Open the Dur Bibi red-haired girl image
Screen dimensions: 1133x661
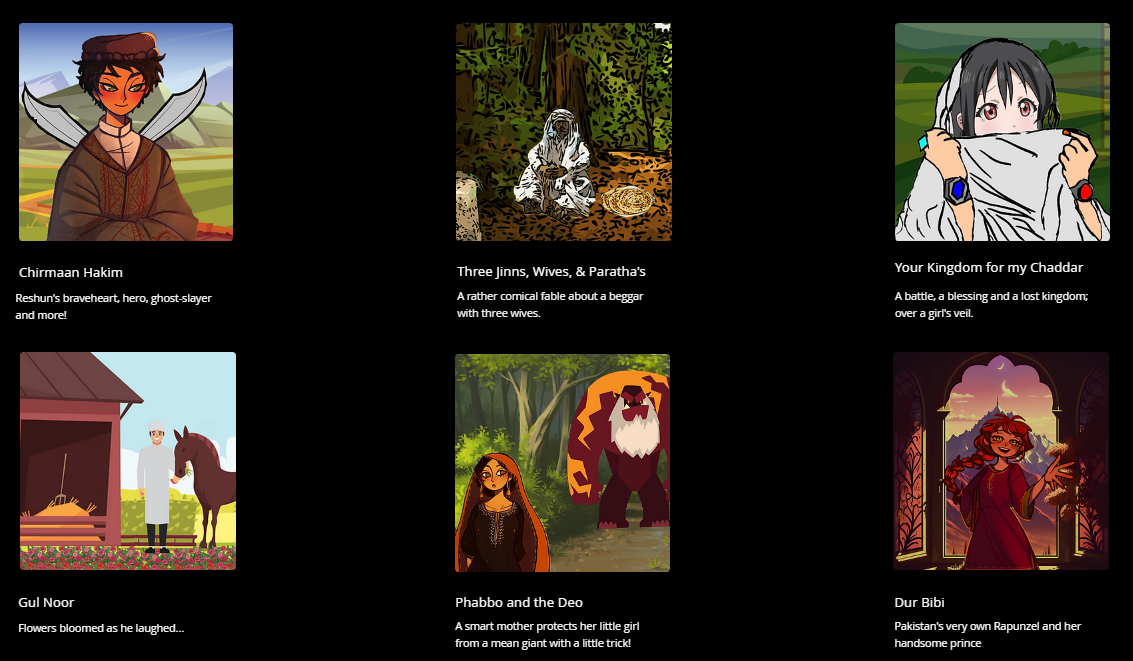click(1001, 461)
